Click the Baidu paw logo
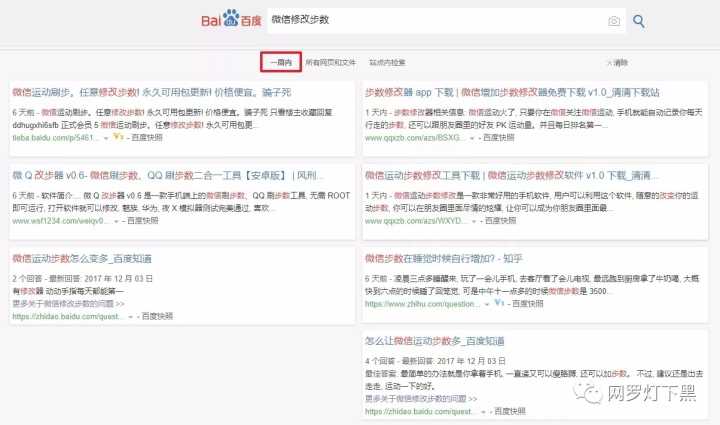 point(231,19)
